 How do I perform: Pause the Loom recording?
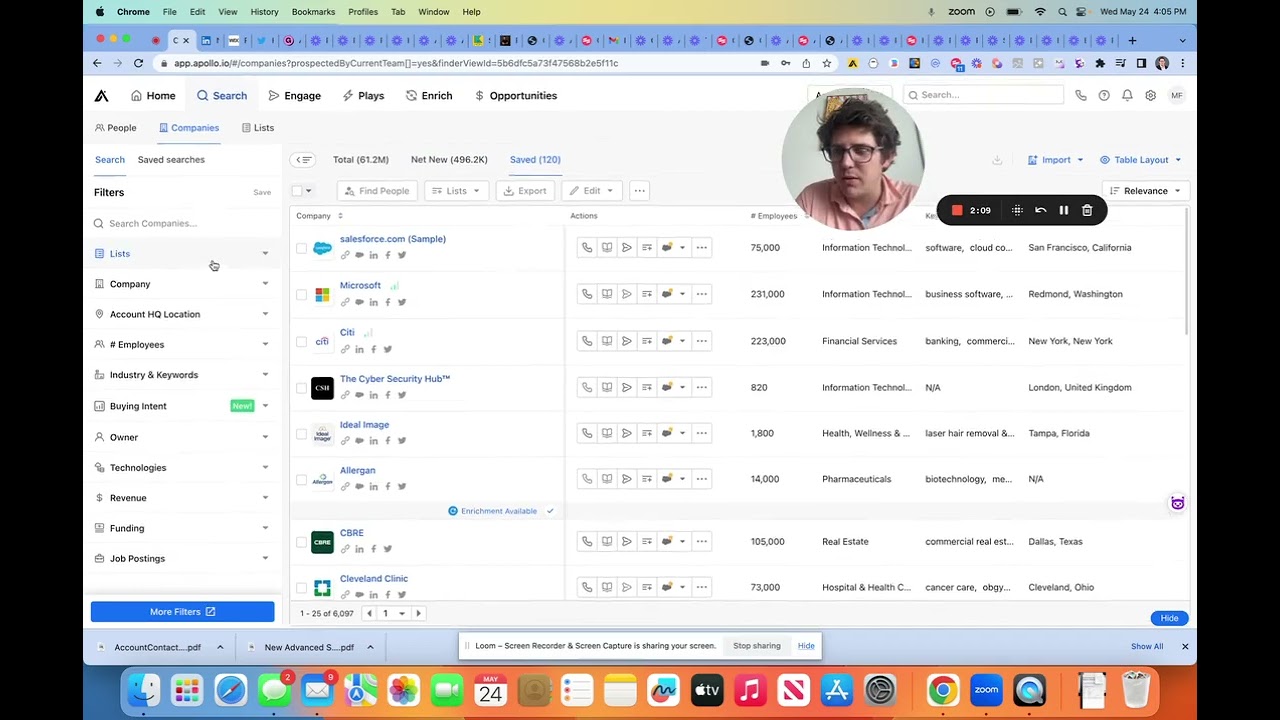(1064, 211)
